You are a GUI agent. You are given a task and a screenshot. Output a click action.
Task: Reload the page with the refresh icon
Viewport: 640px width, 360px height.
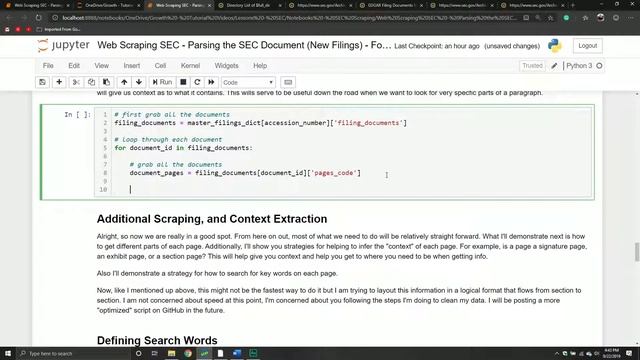tap(38, 18)
